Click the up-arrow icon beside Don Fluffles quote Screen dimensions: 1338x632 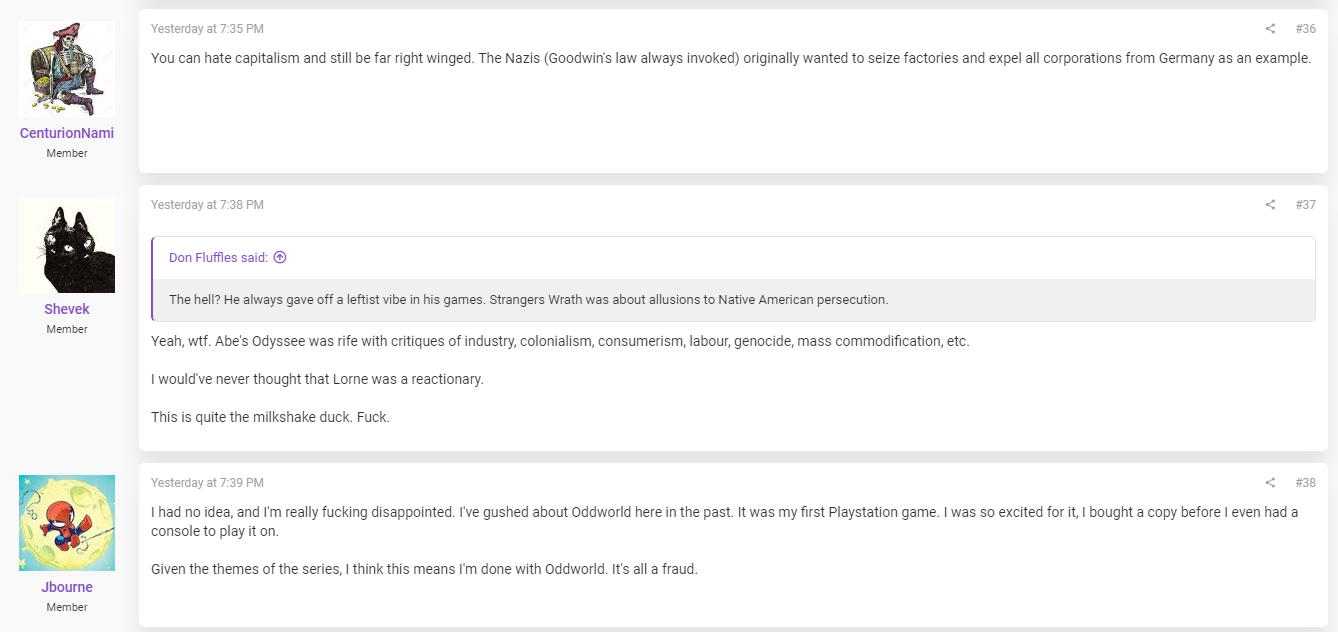(x=280, y=258)
